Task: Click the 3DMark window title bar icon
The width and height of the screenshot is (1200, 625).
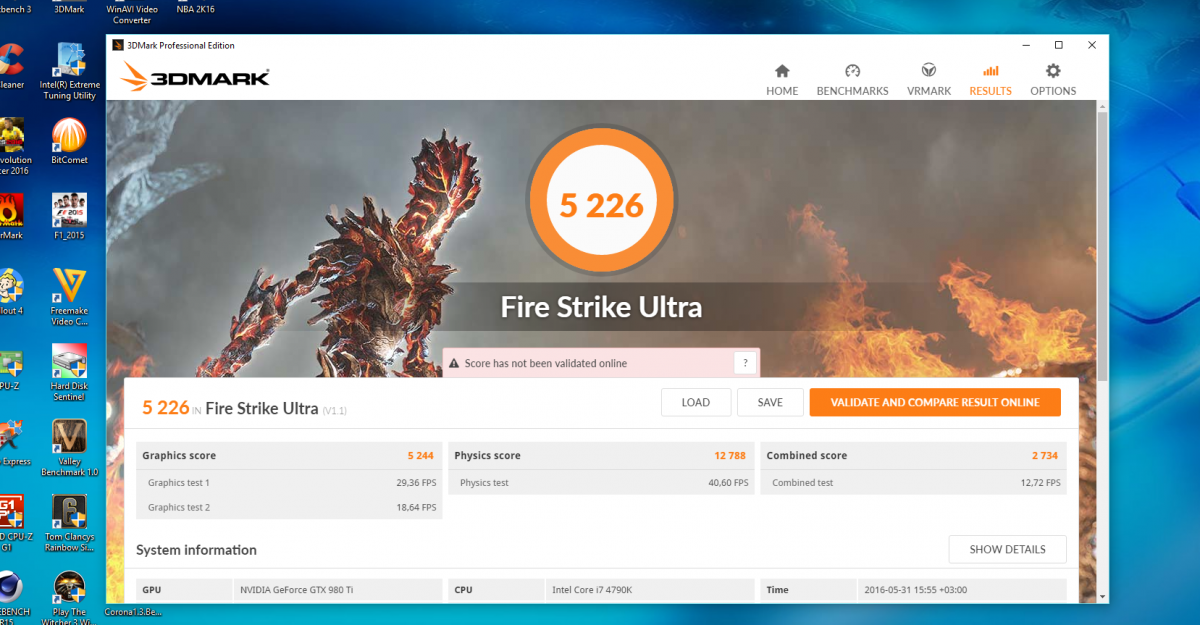Action: pos(117,45)
